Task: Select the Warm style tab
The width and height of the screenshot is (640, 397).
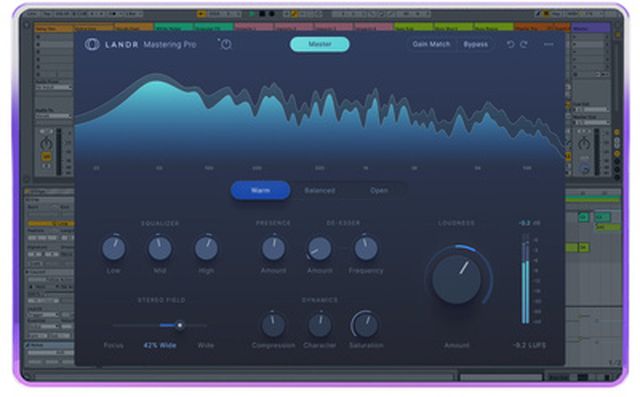Action: [x=260, y=191]
